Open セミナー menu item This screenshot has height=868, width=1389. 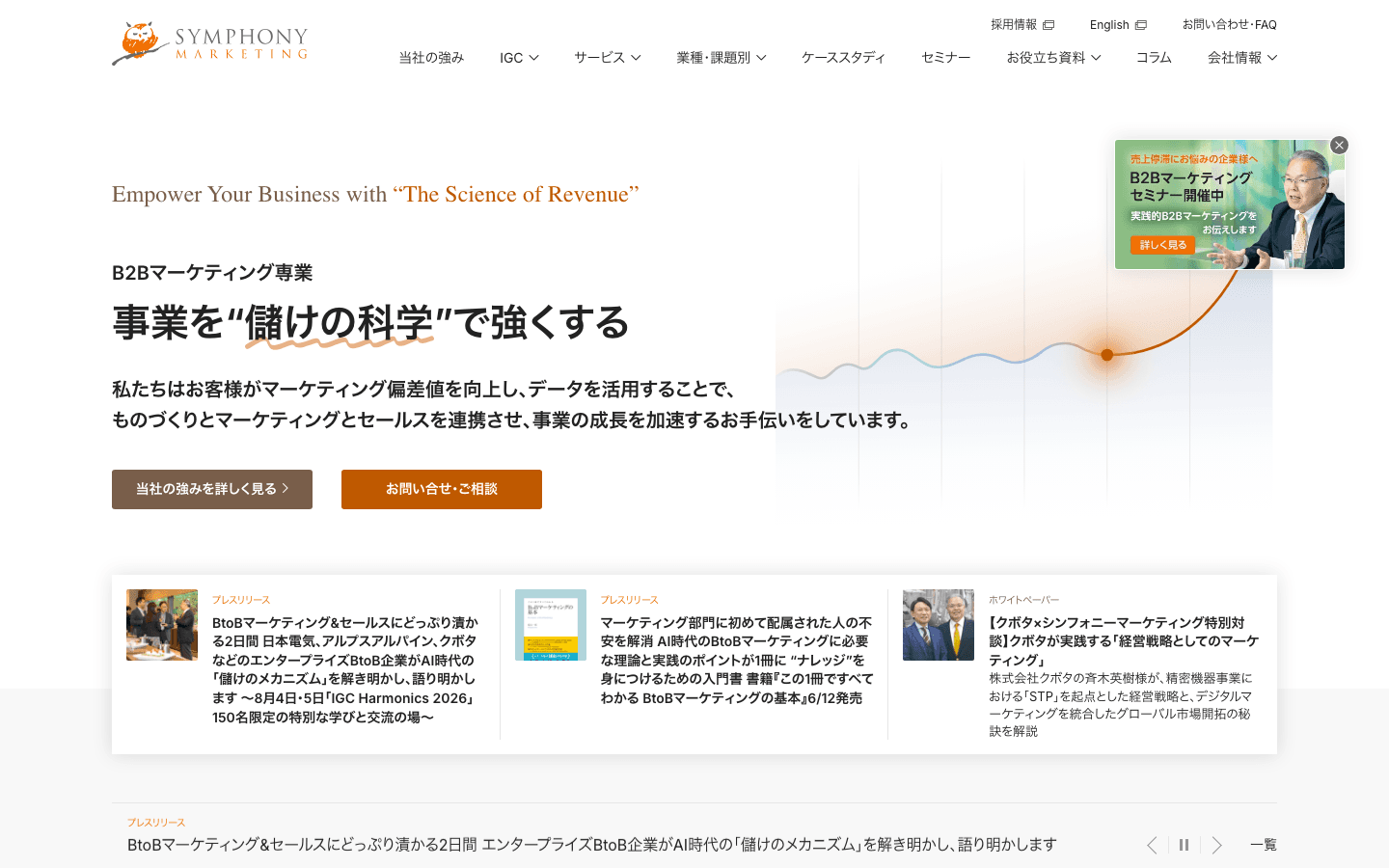pyautogui.click(x=945, y=58)
